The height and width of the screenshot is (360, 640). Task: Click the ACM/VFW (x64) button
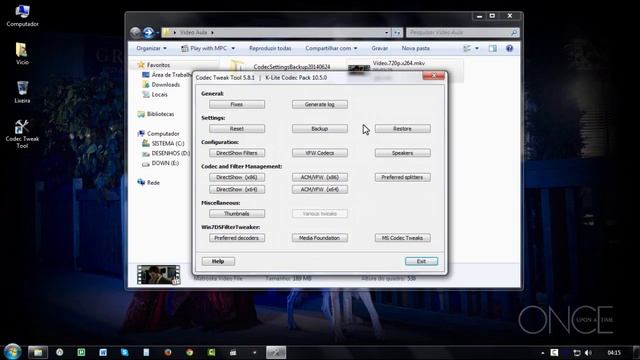(320, 189)
